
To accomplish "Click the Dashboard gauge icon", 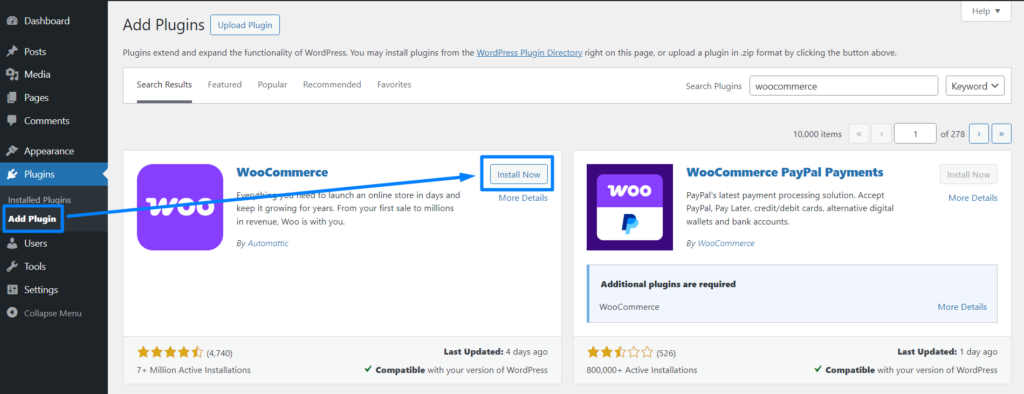I will tap(12, 21).
